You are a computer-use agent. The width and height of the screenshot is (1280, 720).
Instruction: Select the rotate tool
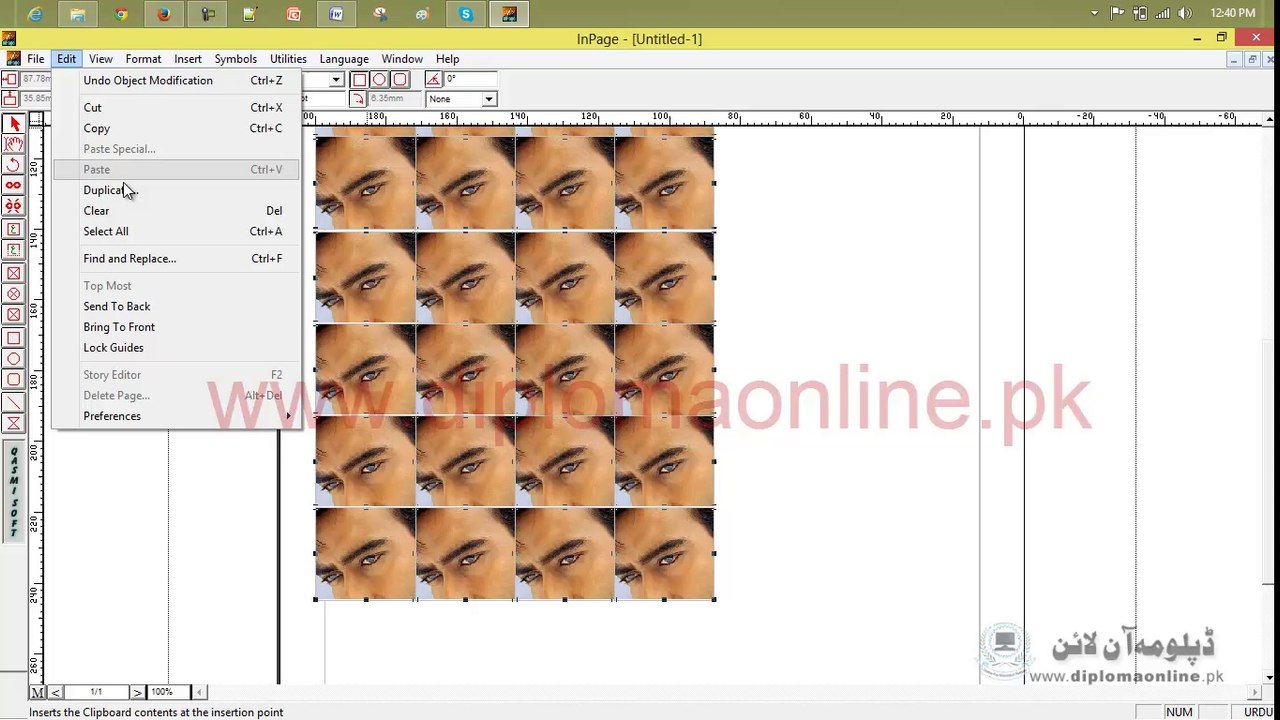pos(14,165)
